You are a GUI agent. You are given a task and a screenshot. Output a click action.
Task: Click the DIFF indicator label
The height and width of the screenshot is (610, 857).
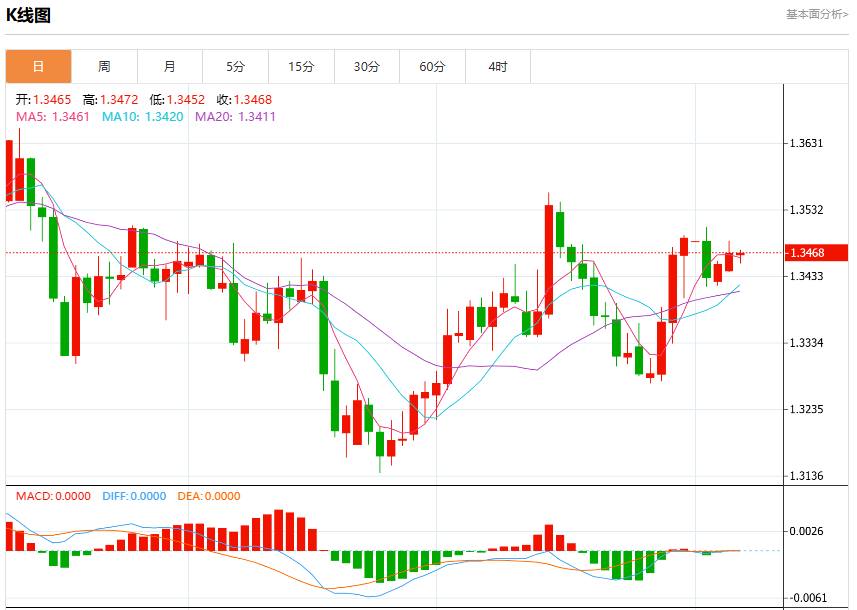coord(134,496)
